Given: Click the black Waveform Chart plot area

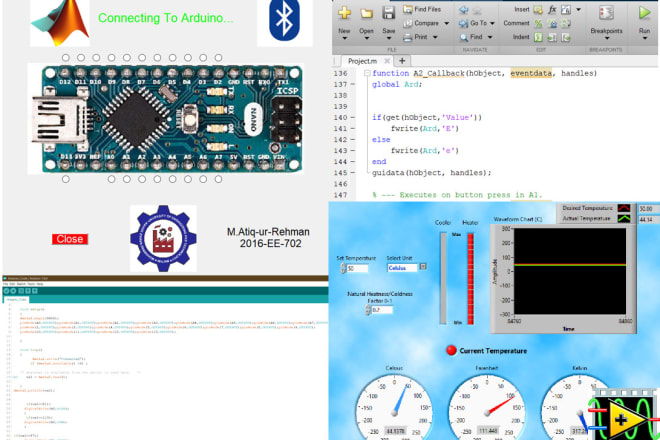Looking at the screenshot, I should point(570,271).
